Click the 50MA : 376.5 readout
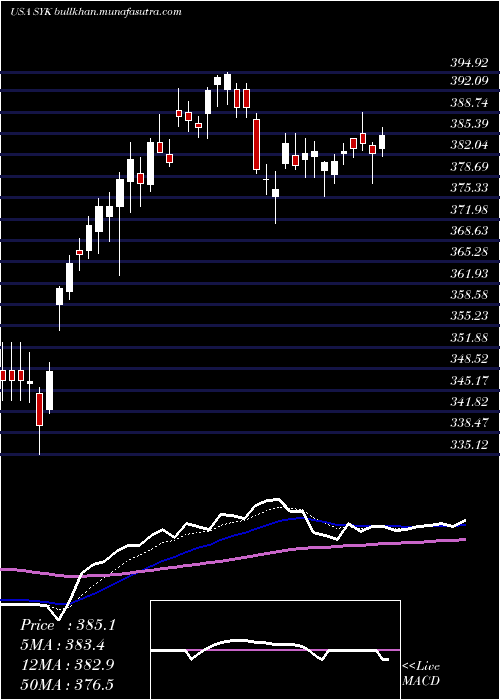The image size is (500, 700). pyautogui.click(x=67, y=684)
